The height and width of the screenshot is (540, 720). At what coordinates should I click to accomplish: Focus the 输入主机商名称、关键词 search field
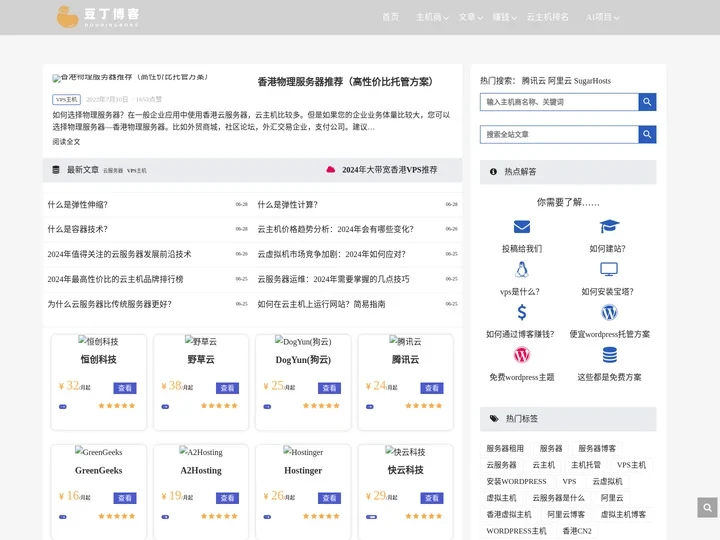coord(559,102)
